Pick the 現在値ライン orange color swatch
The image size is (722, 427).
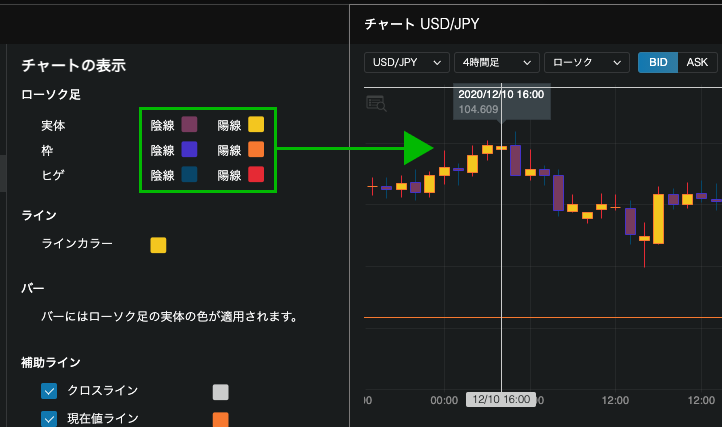click(x=221, y=419)
